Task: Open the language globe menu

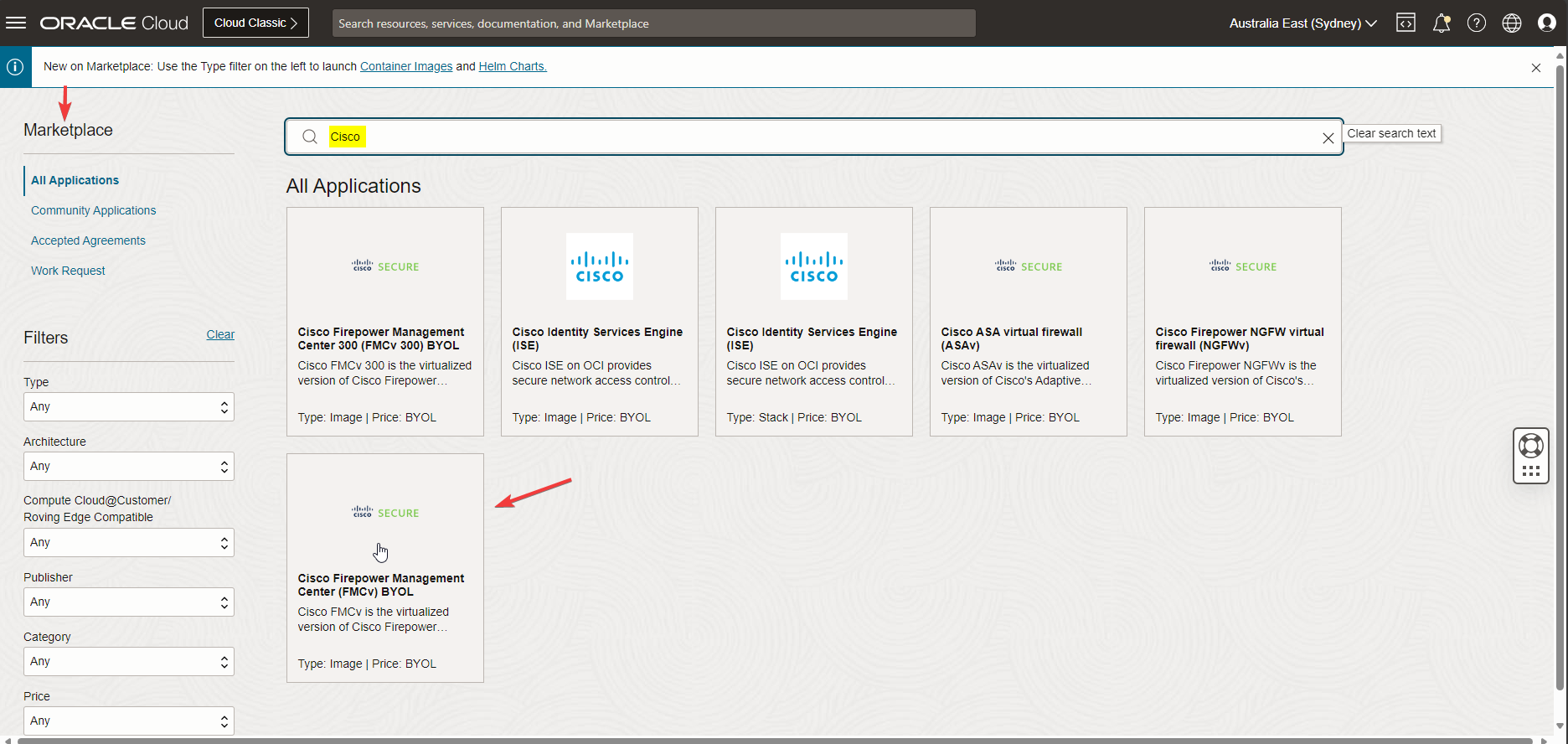Action: 1512,23
